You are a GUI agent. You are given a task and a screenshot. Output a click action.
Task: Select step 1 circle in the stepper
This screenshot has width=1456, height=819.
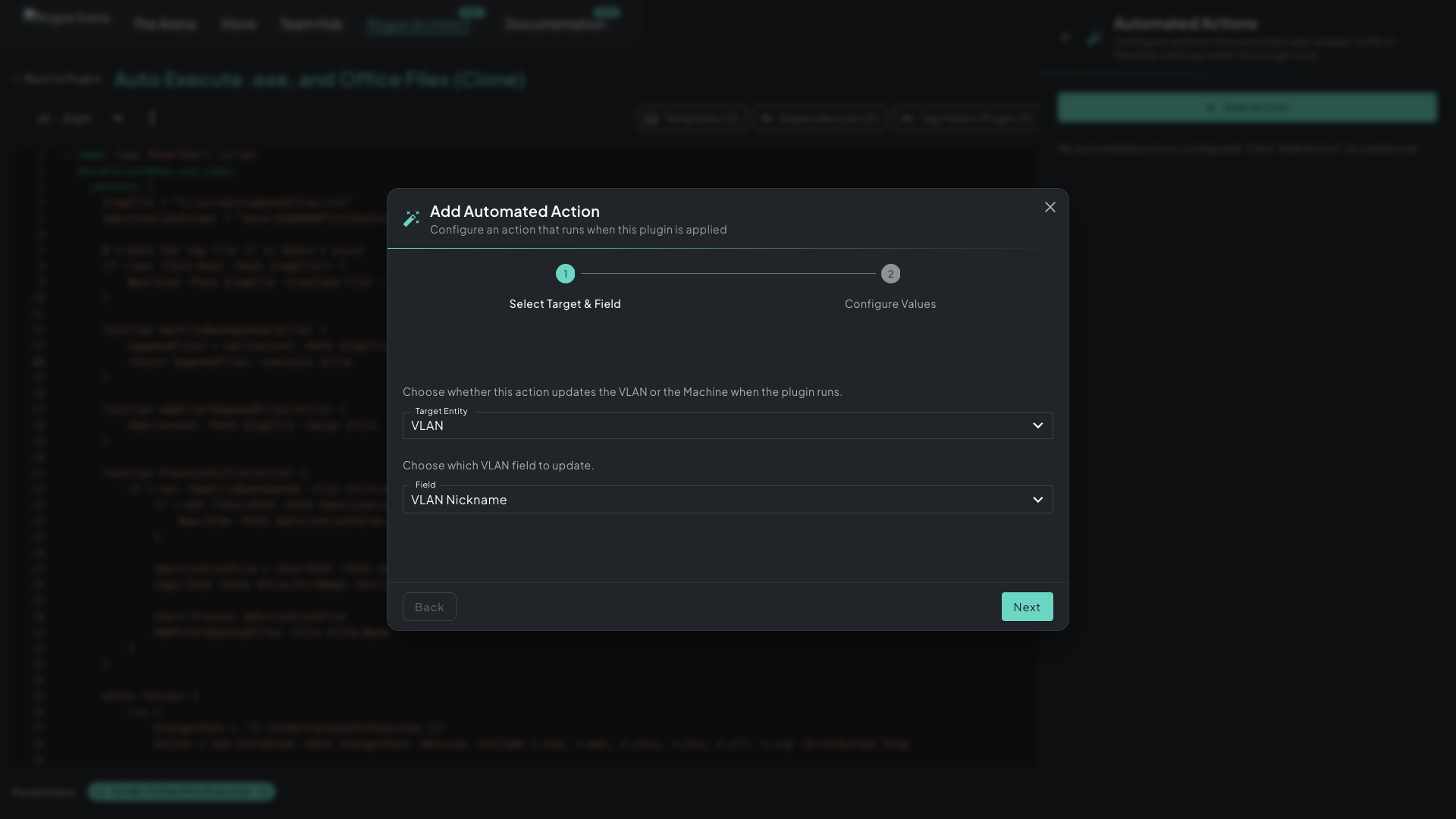pos(565,274)
